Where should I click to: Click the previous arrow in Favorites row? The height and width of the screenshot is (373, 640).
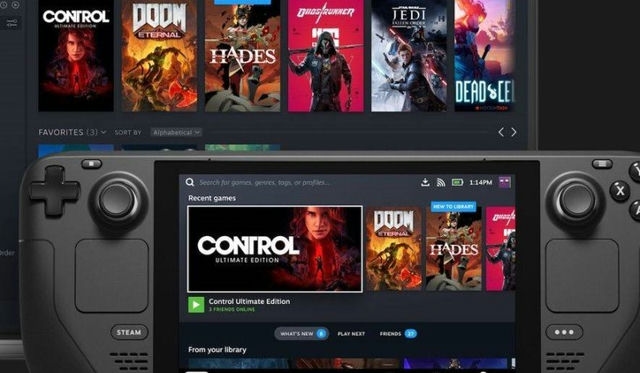[x=501, y=132]
